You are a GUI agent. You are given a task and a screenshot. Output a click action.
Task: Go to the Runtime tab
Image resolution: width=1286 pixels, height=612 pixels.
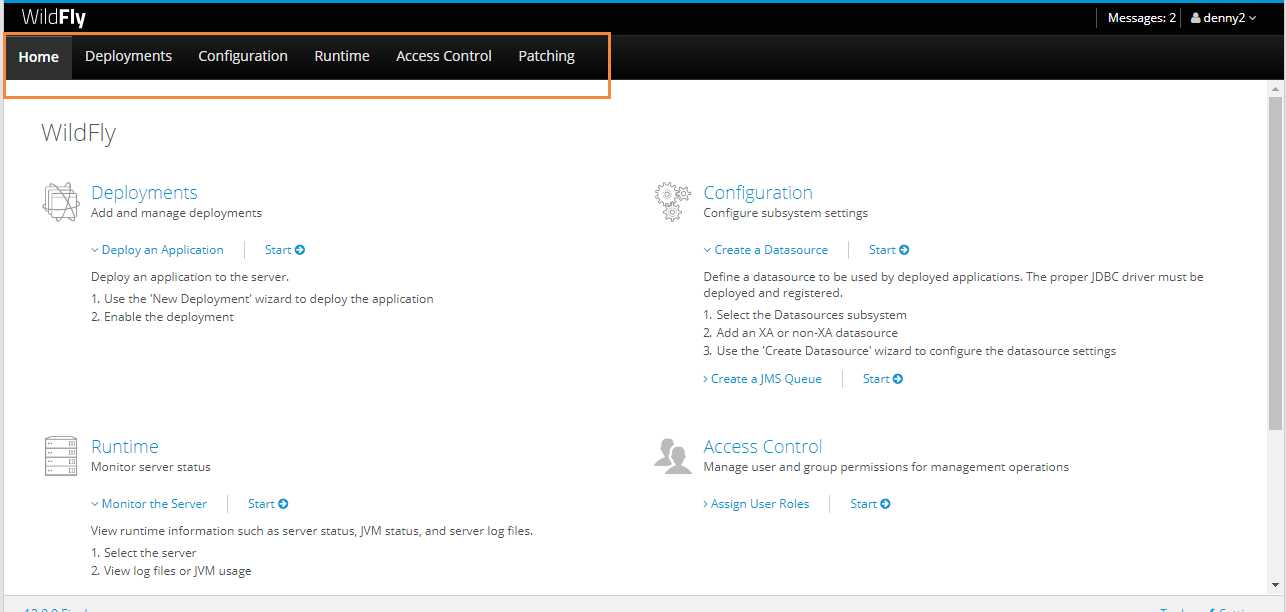pos(342,57)
